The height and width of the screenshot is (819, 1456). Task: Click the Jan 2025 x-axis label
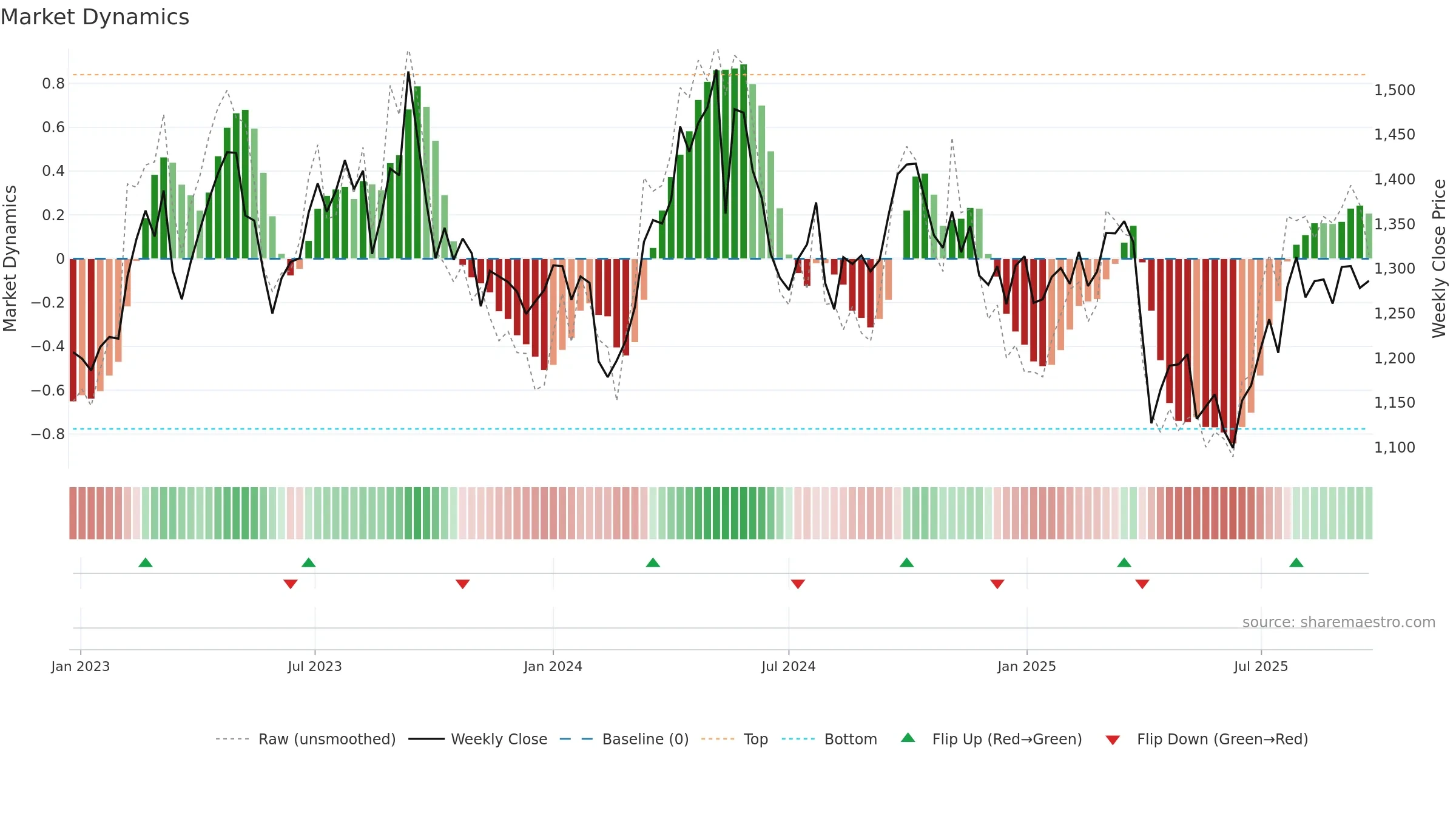[x=1027, y=666]
